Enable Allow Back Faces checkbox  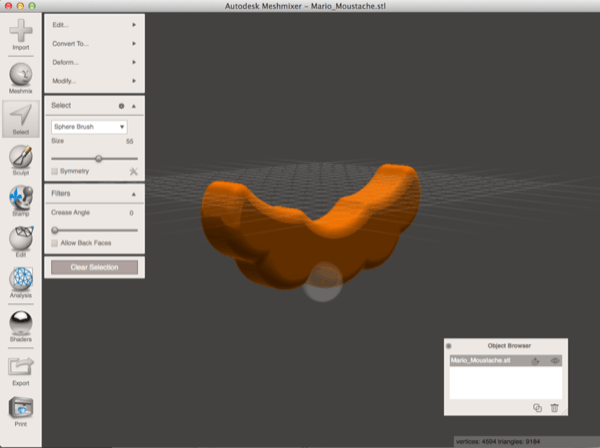(55, 243)
